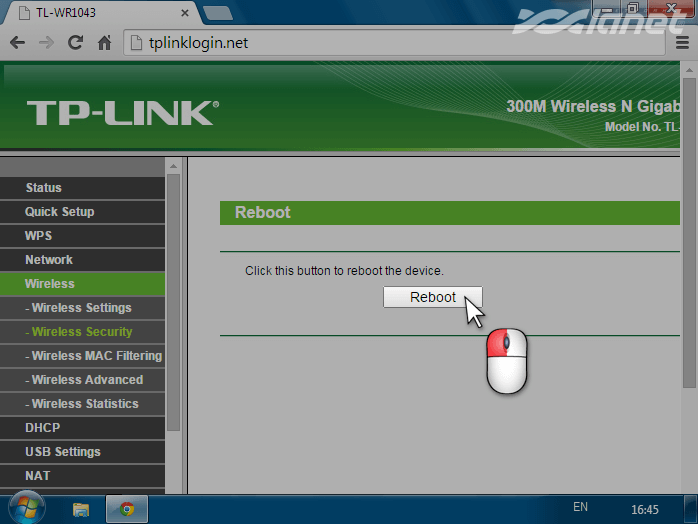Go to browser home page icon

click(x=104, y=43)
